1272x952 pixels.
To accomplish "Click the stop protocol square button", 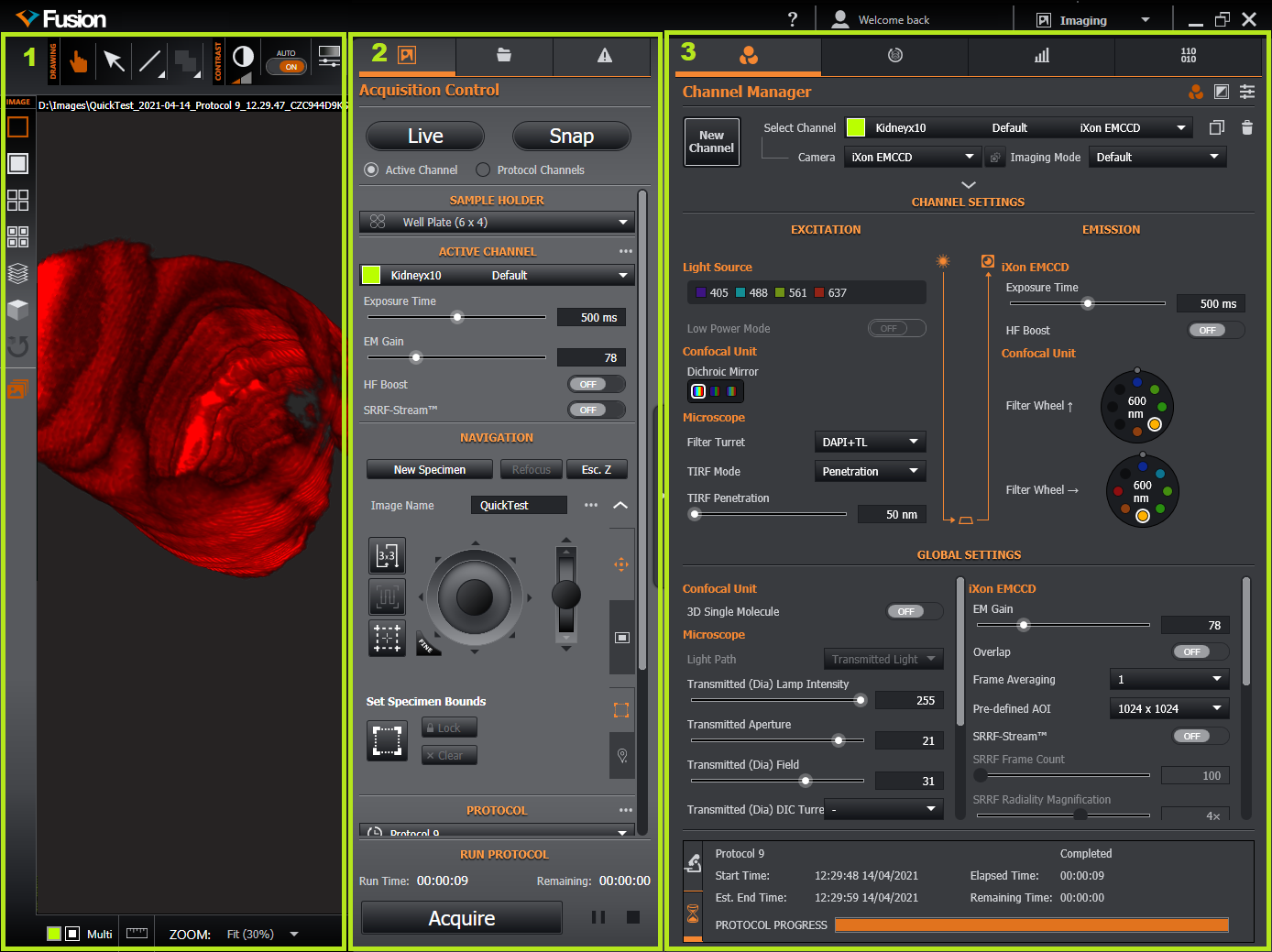I will 632,917.
